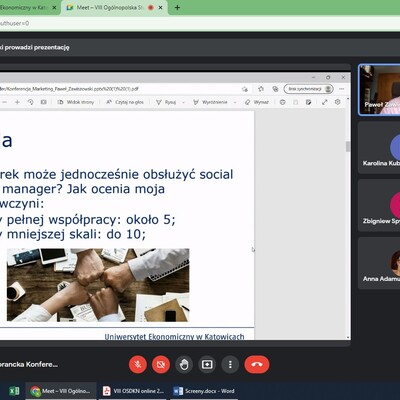The width and height of the screenshot is (400, 400).
Task: Click the PDF vertical scrollbar thumb
Action: point(348,146)
